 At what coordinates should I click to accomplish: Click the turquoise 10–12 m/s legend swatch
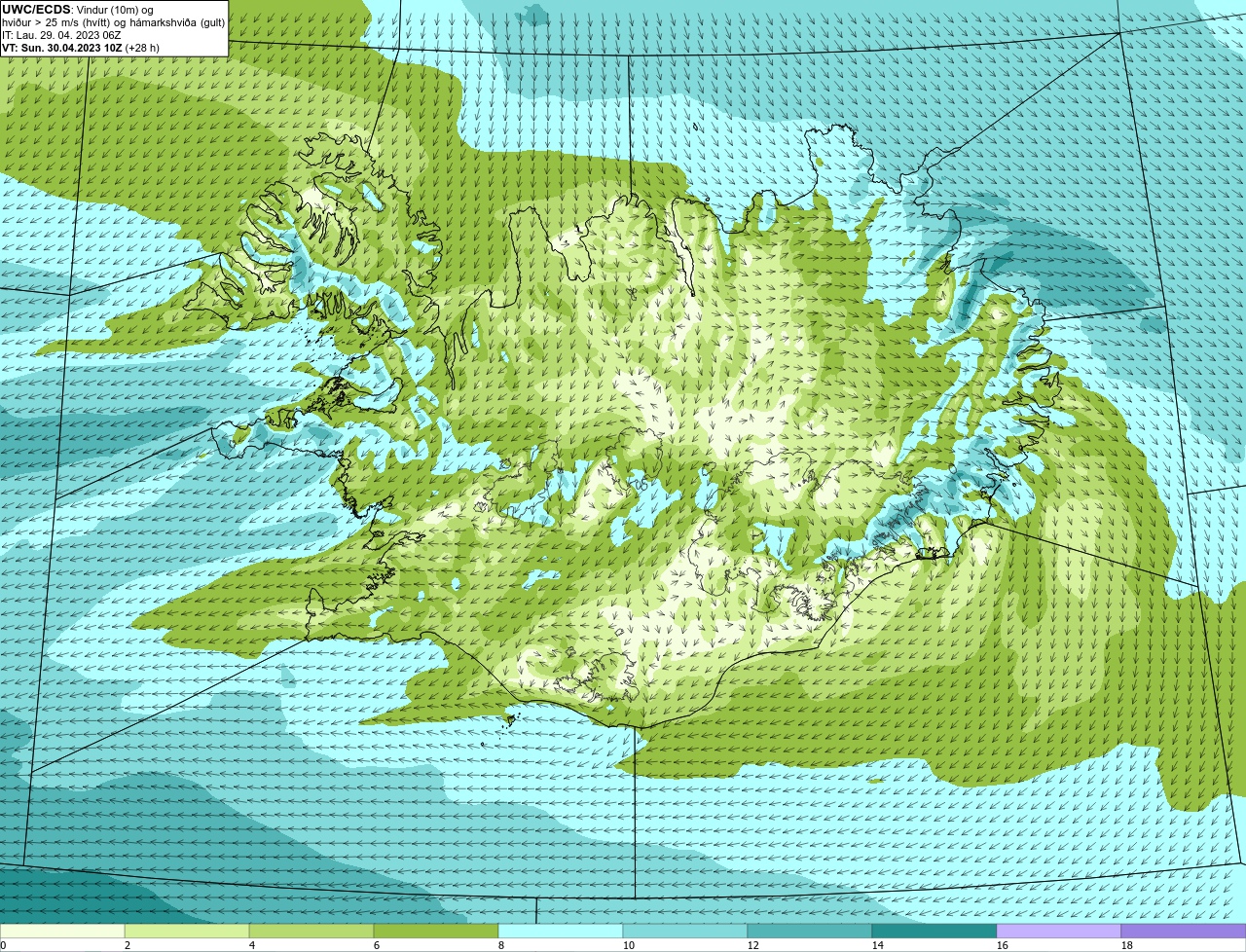click(685, 932)
